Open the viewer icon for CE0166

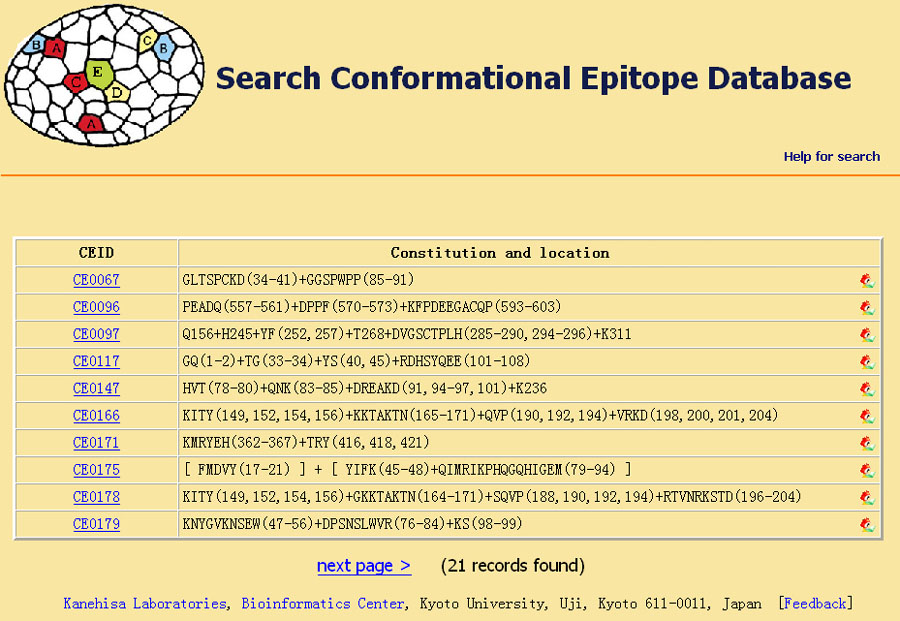pyautogui.click(x=867, y=416)
